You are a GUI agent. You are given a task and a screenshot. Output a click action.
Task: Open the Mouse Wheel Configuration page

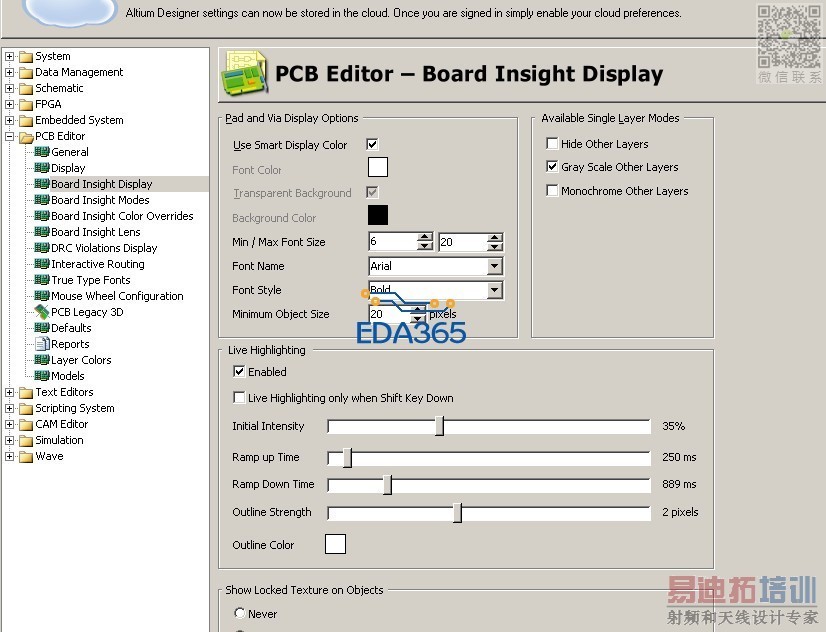(117, 296)
